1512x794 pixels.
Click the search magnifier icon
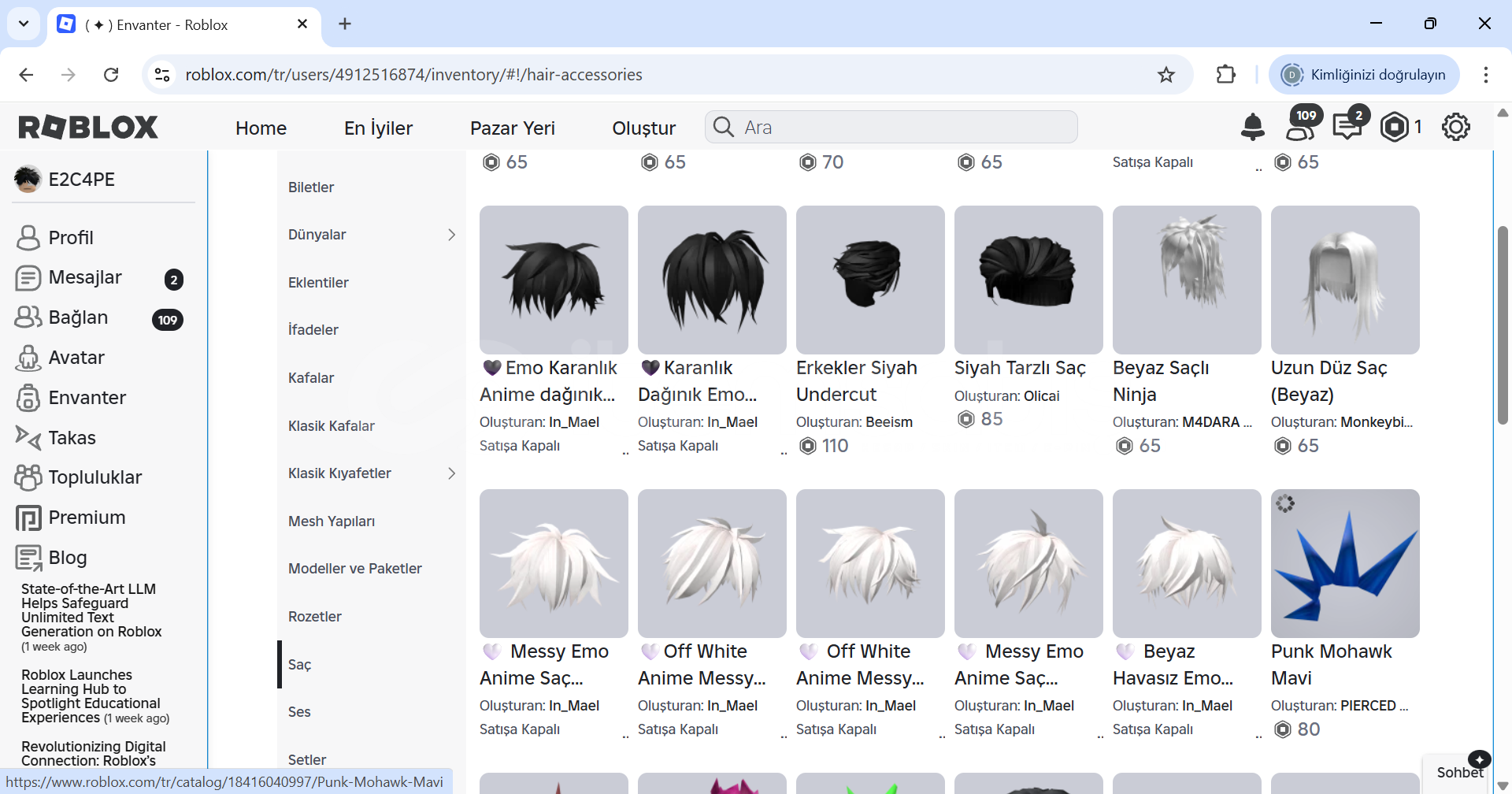tap(724, 127)
